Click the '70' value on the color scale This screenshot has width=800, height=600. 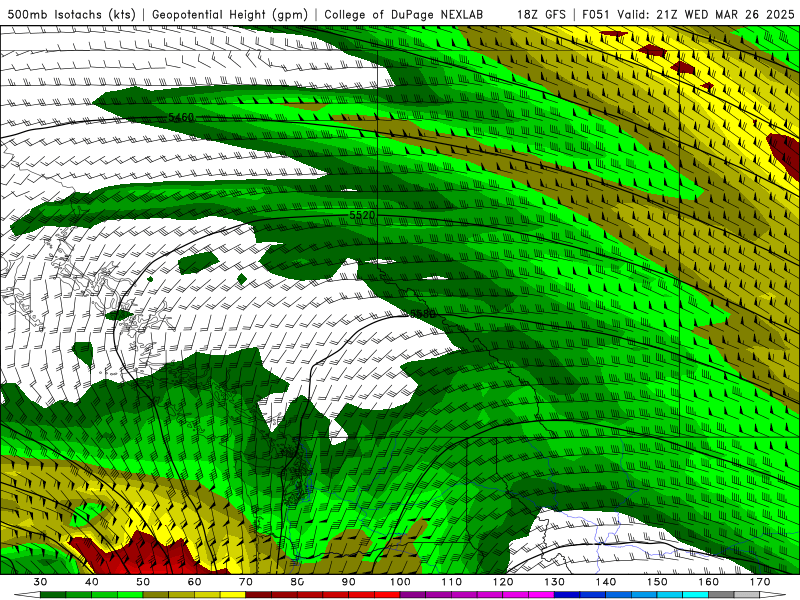(246, 582)
